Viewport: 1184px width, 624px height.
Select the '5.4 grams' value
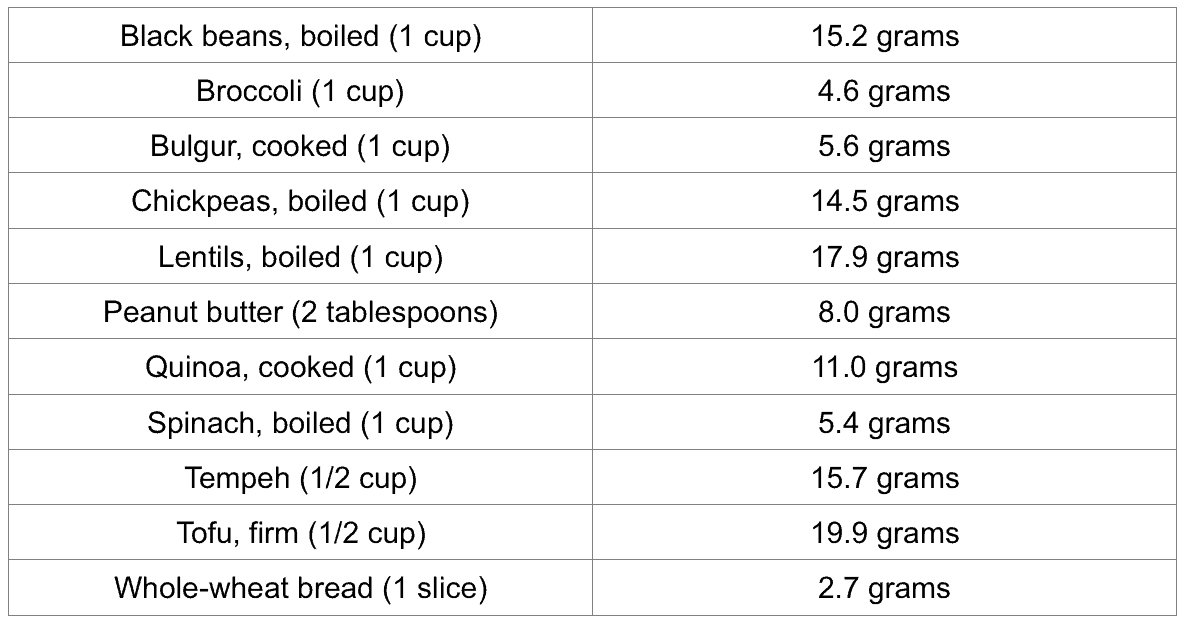(x=884, y=423)
